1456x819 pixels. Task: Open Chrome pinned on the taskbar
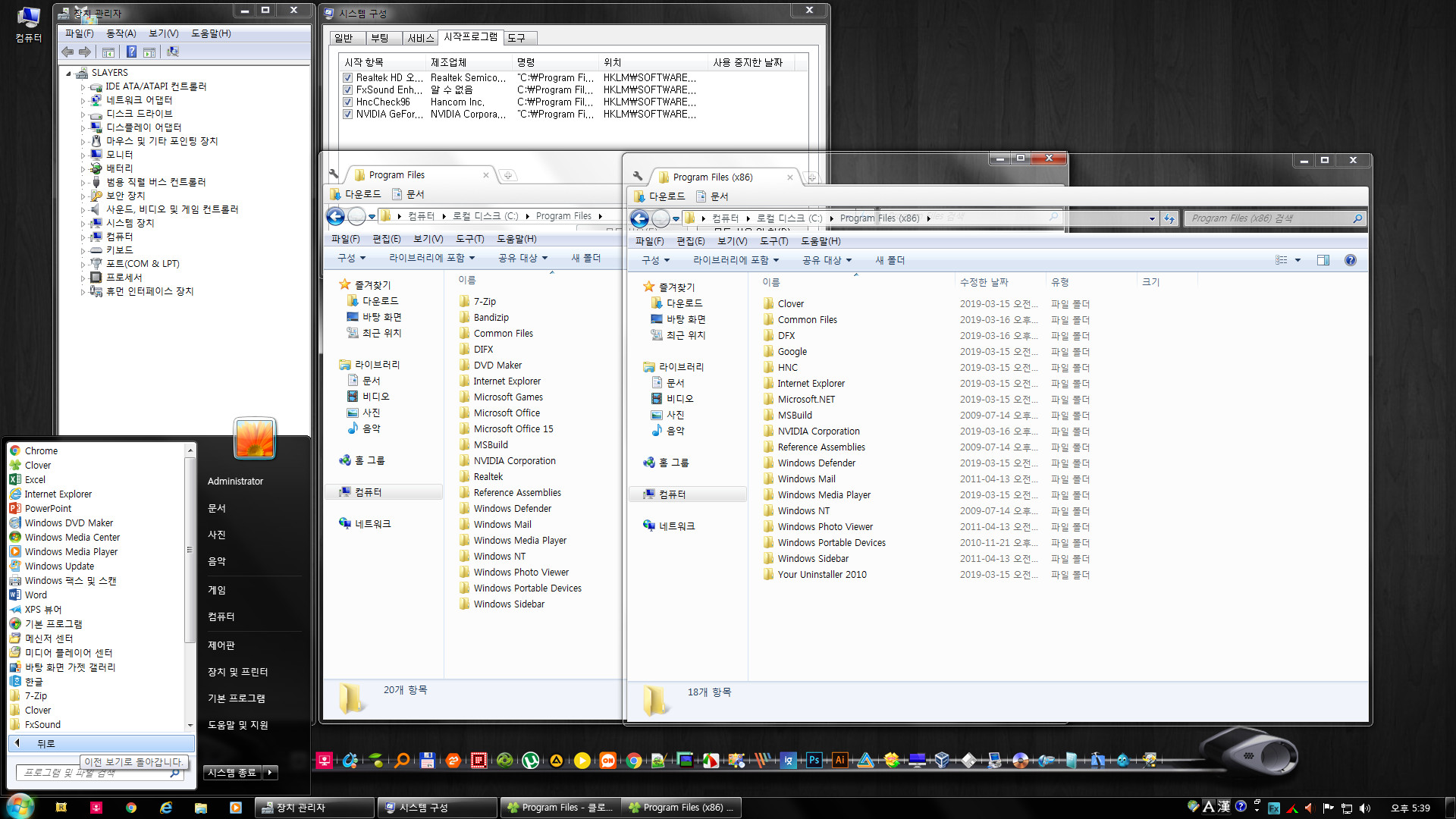130,808
